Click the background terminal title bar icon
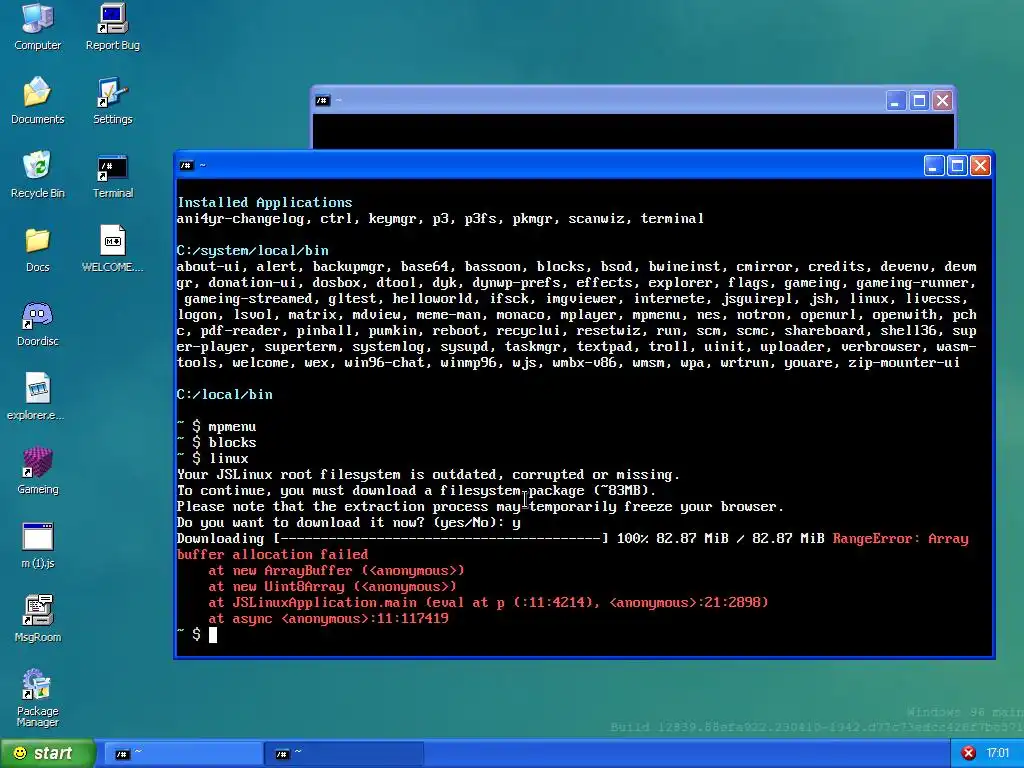The height and width of the screenshot is (768, 1024). click(x=322, y=101)
